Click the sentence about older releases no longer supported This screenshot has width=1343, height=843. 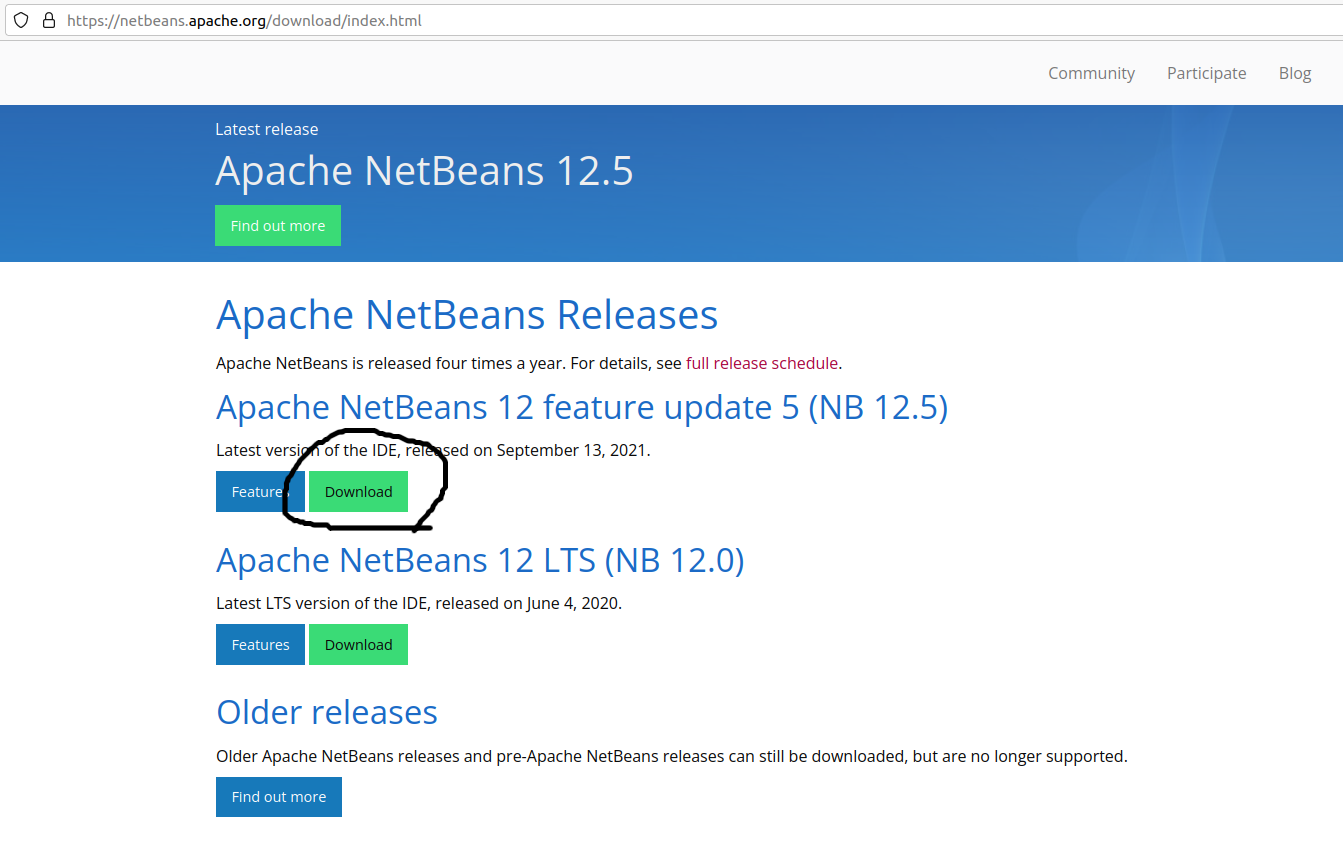click(672, 756)
